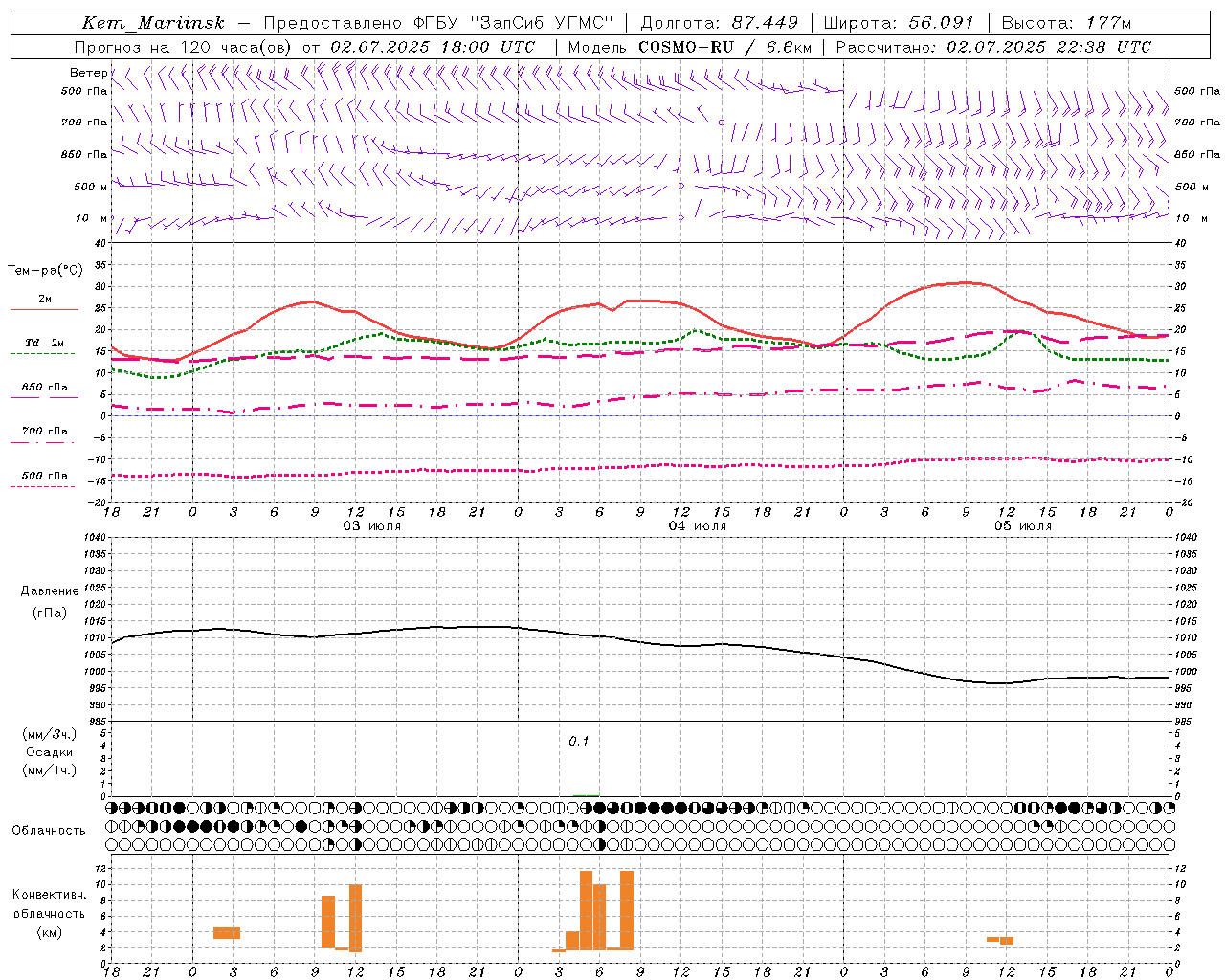The width and height of the screenshot is (1225, 980).
Task: Click calm-wind circle on 700 гПа row
Action: click(722, 122)
